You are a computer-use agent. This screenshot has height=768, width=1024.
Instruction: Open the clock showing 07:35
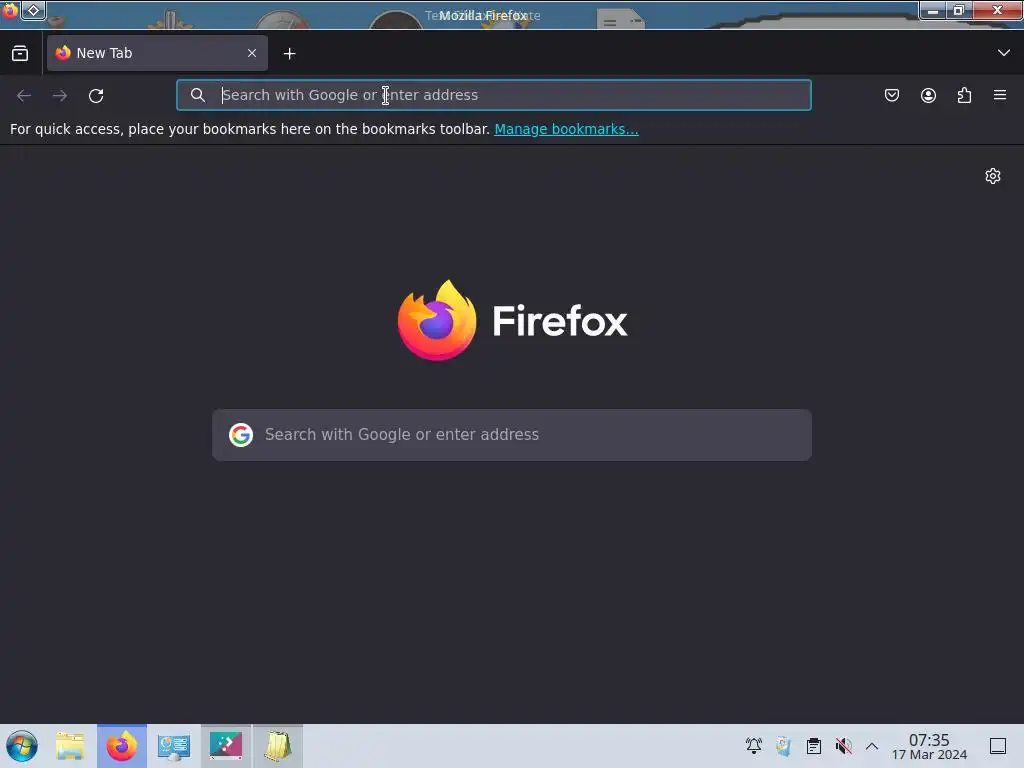tap(929, 746)
